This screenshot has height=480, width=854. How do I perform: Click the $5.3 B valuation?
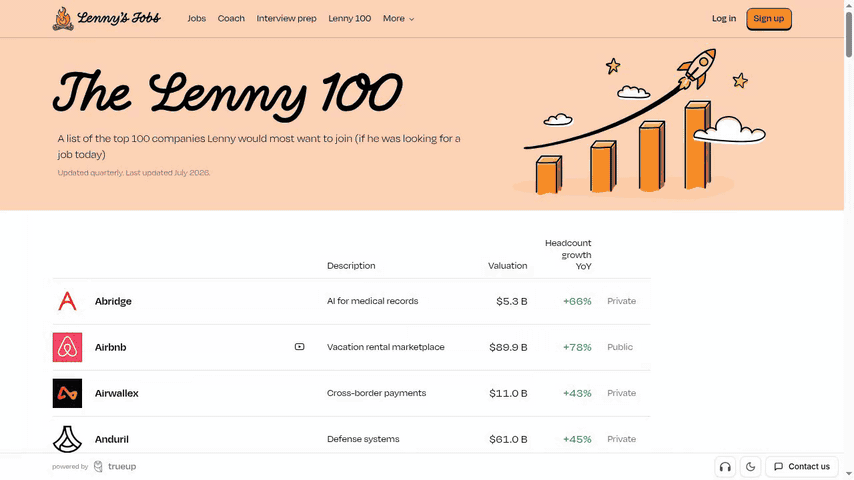coord(511,301)
